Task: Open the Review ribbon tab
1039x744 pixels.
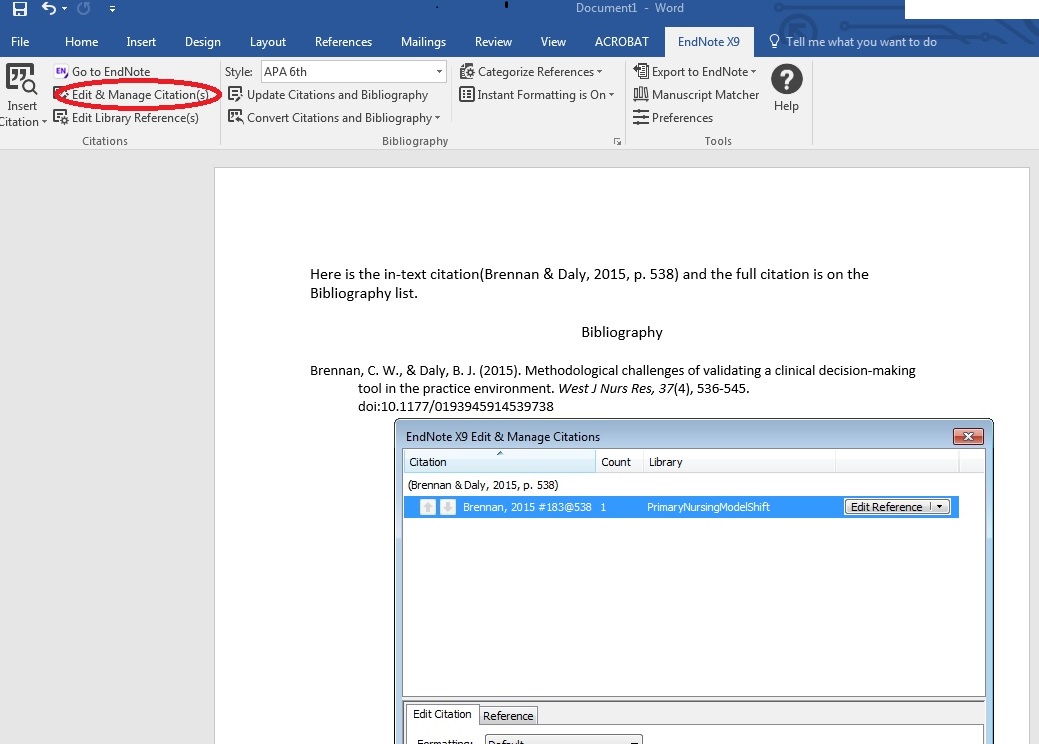Action: (x=493, y=41)
